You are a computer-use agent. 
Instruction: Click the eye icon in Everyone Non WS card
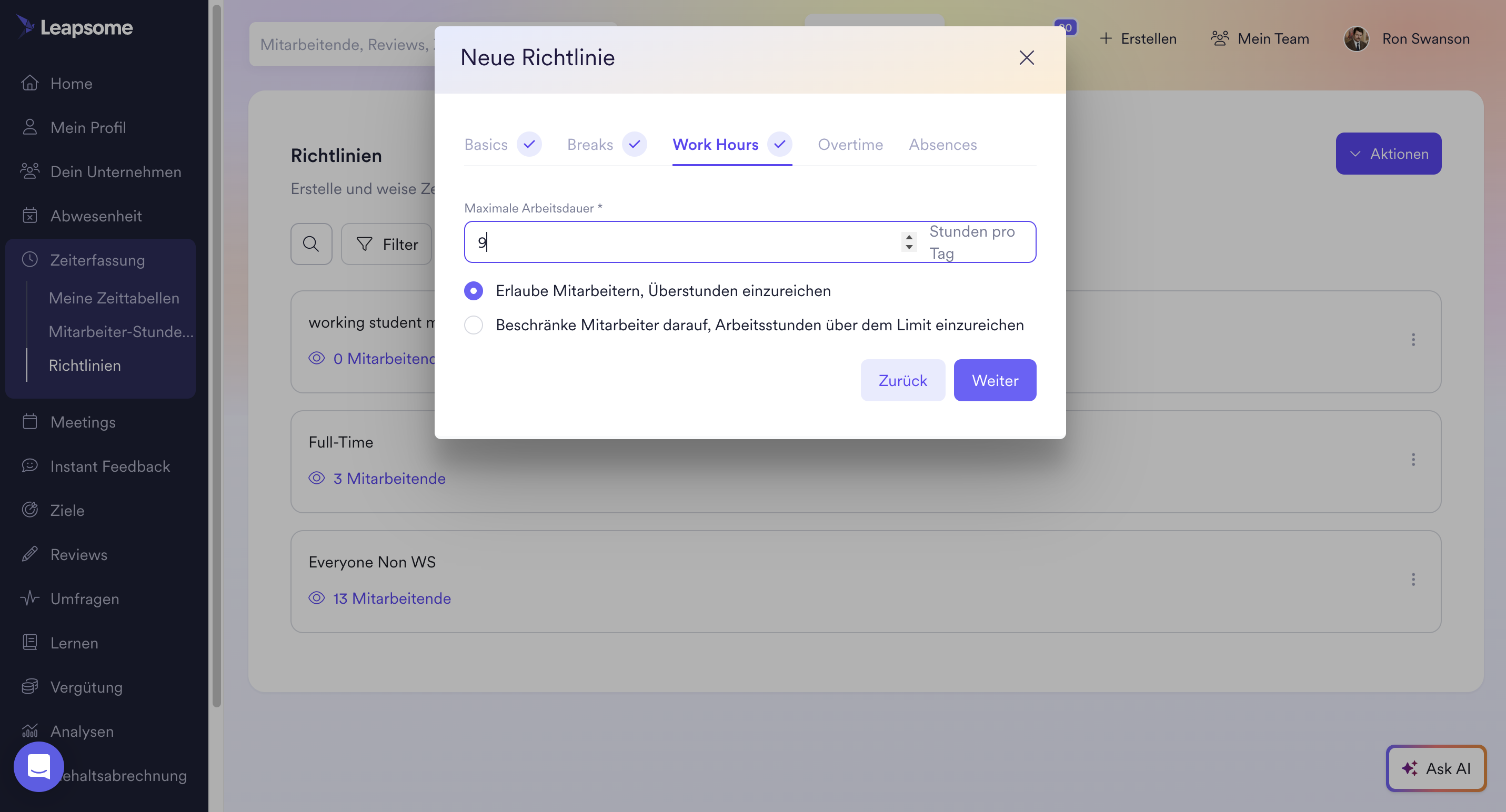[x=316, y=597]
